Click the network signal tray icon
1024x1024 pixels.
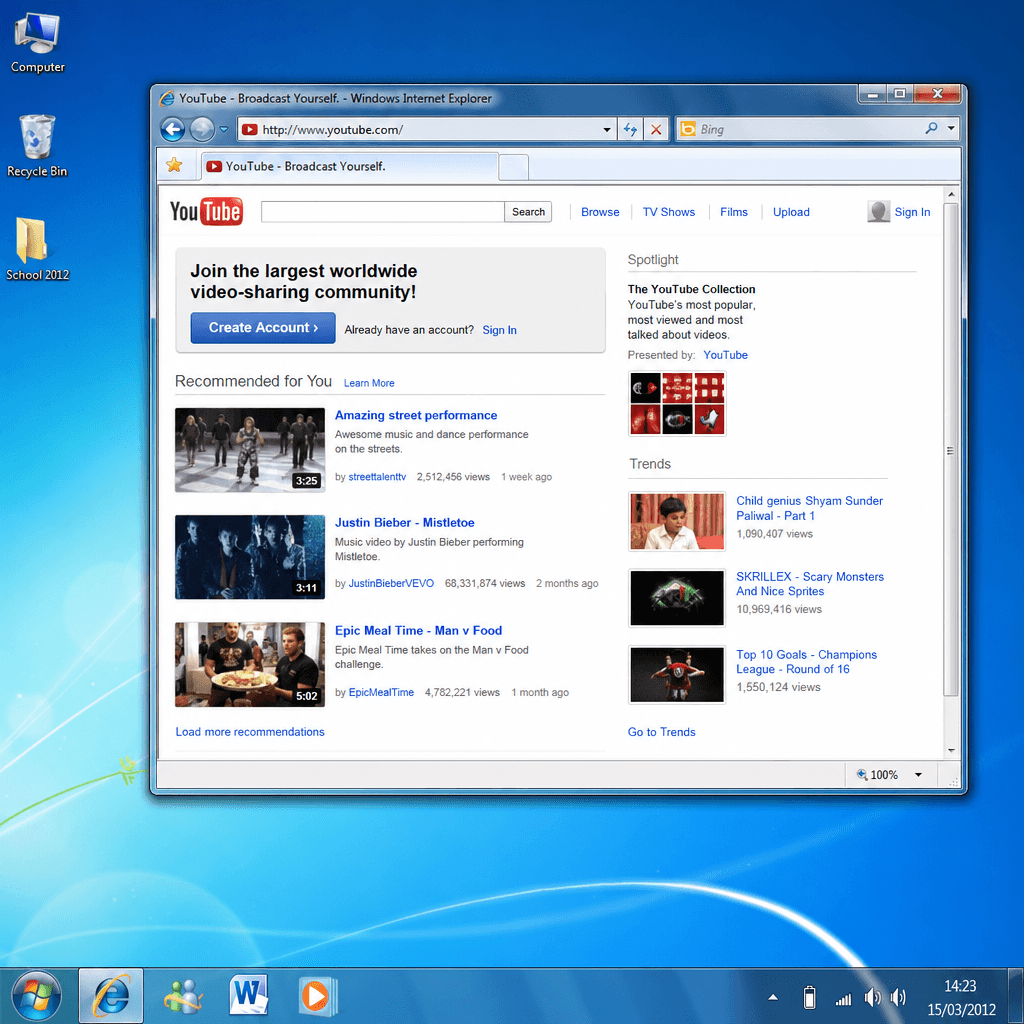843,999
